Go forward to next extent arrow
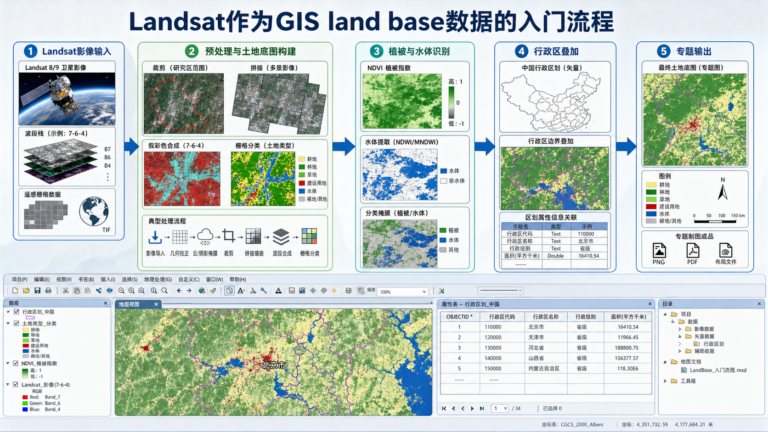This screenshot has width=768, height=432. pos(189,290)
